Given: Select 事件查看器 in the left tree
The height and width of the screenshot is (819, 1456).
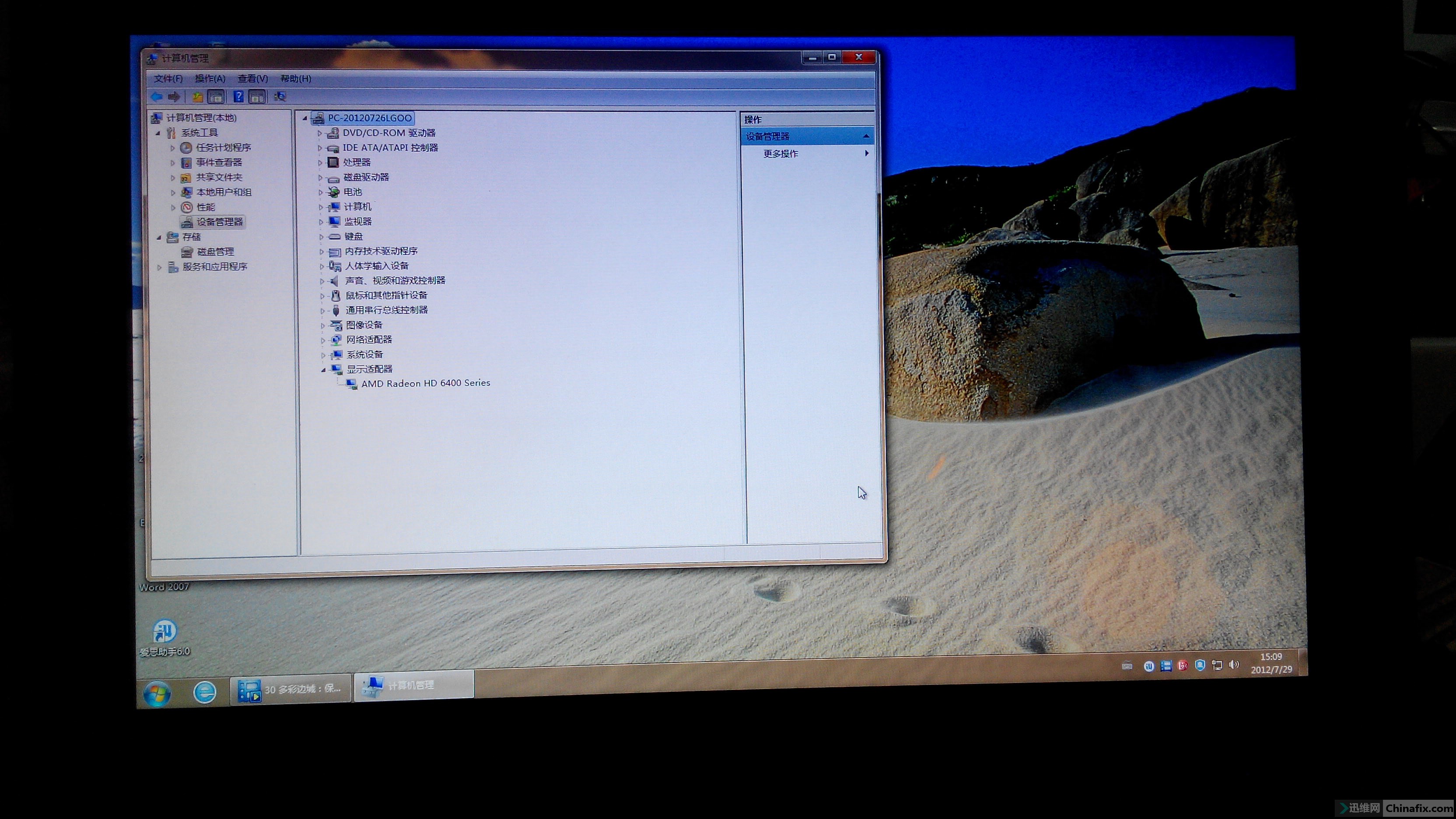Looking at the screenshot, I should pos(219,162).
